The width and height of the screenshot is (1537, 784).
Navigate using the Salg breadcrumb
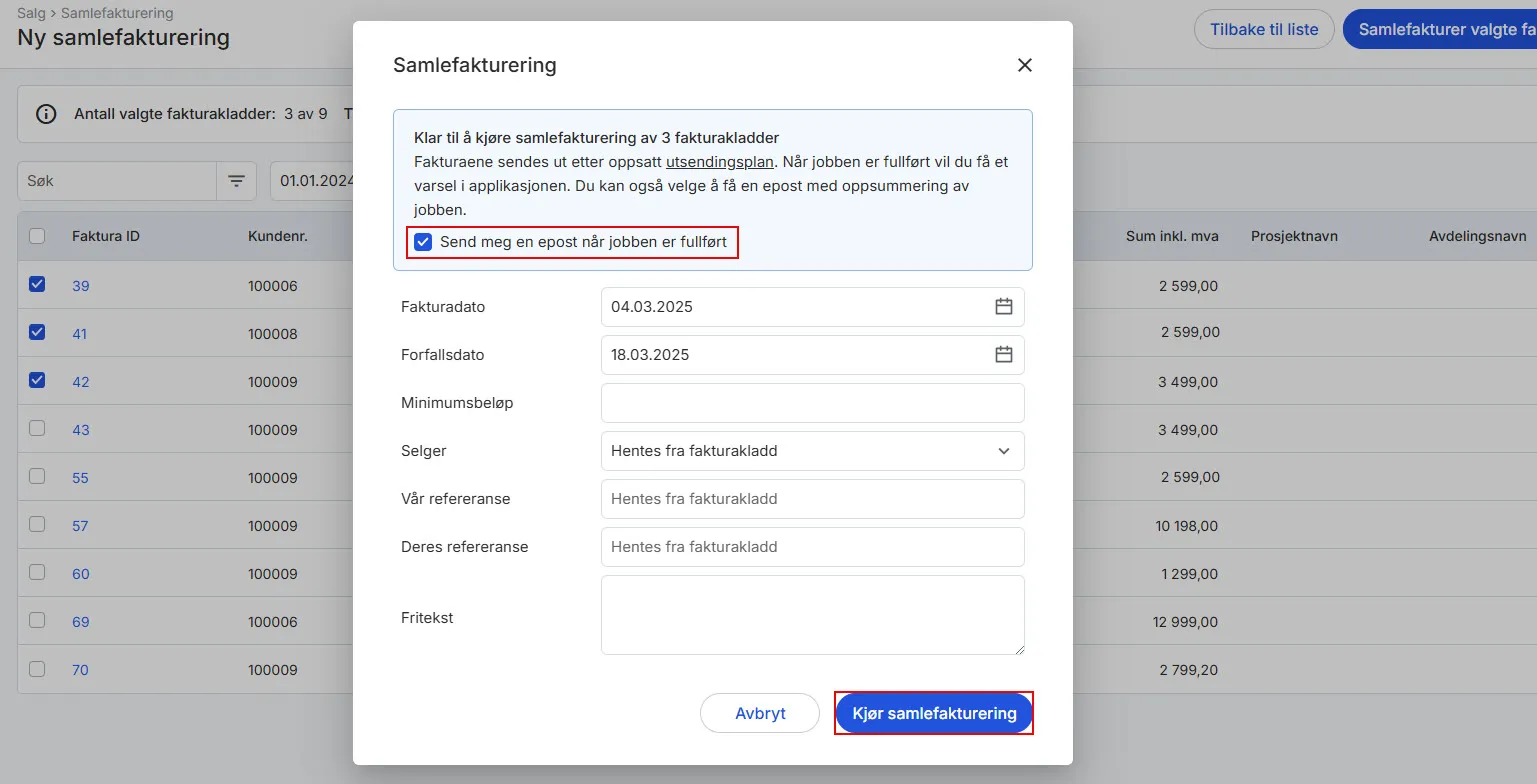point(30,13)
